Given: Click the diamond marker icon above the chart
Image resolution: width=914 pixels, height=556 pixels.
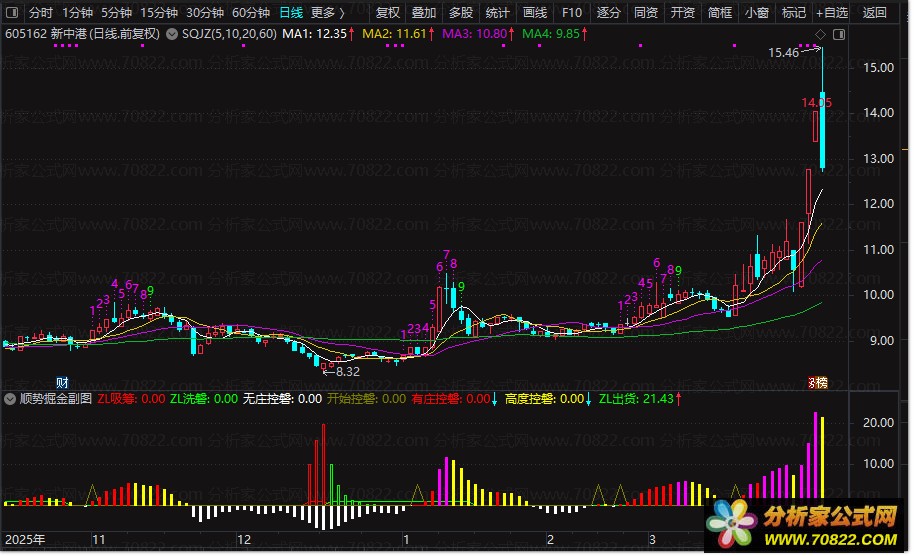Looking at the screenshot, I should (820, 34).
